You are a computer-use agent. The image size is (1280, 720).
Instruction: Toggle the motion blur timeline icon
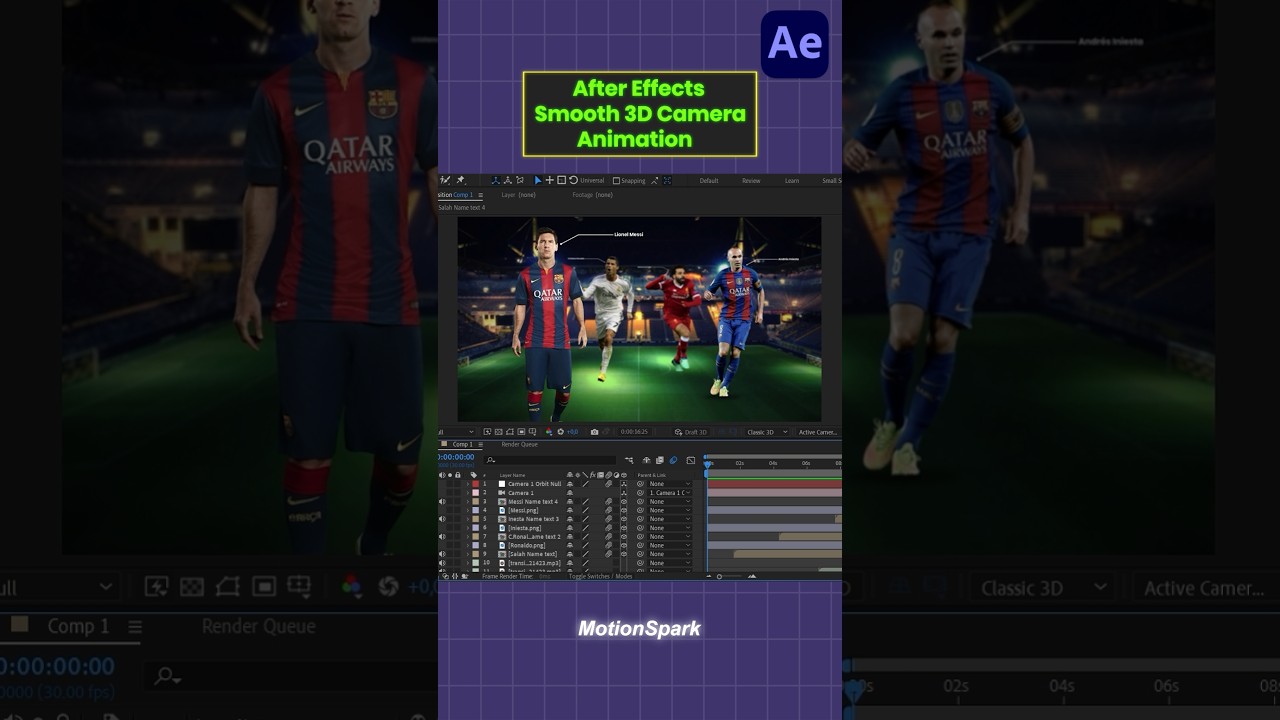click(673, 460)
